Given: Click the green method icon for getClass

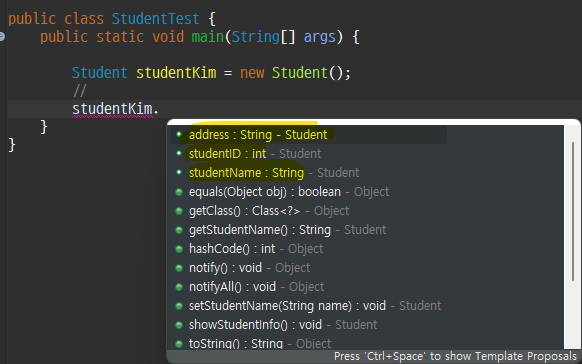Looking at the screenshot, I should pyautogui.click(x=179, y=211).
